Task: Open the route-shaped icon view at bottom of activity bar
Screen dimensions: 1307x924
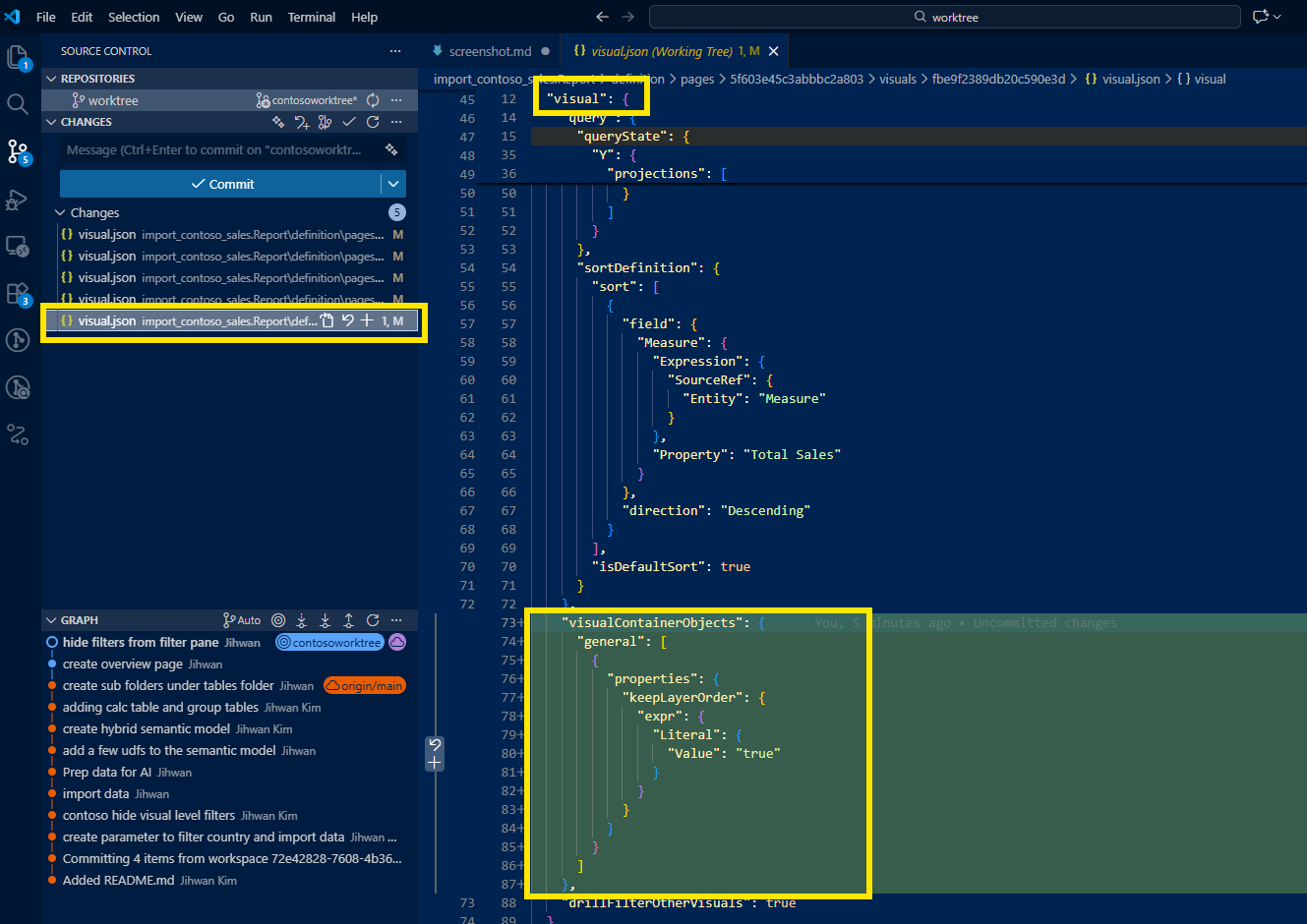Action: [18, 433]
